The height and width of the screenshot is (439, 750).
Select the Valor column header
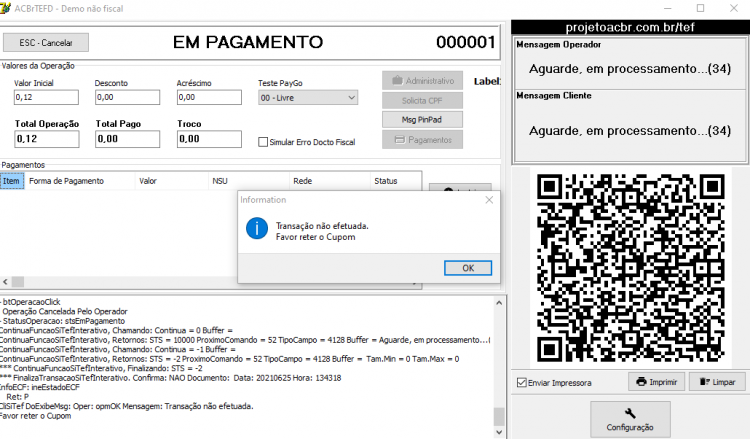[171, 181]
